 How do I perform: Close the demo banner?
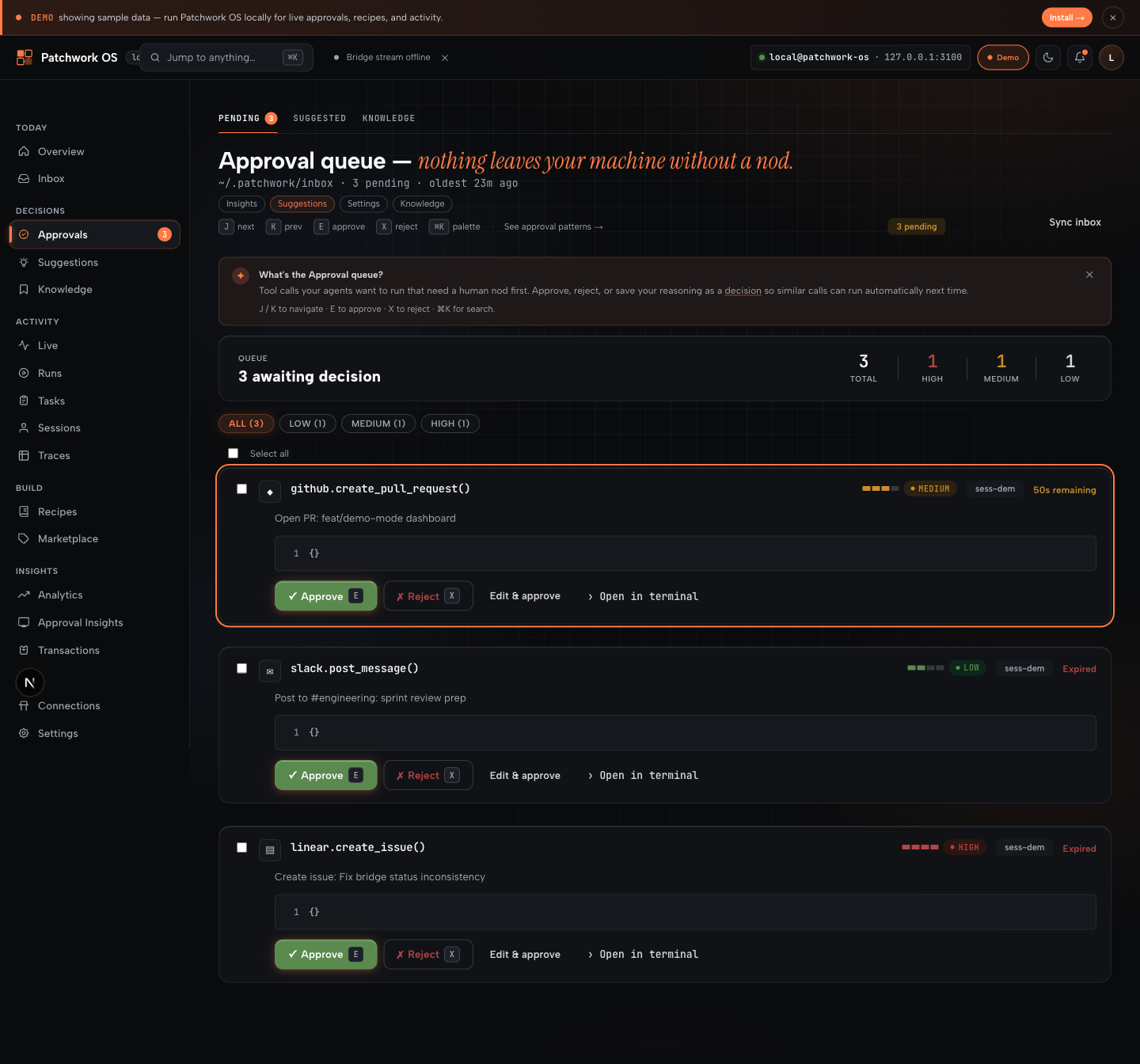[x=1113, y=17]
